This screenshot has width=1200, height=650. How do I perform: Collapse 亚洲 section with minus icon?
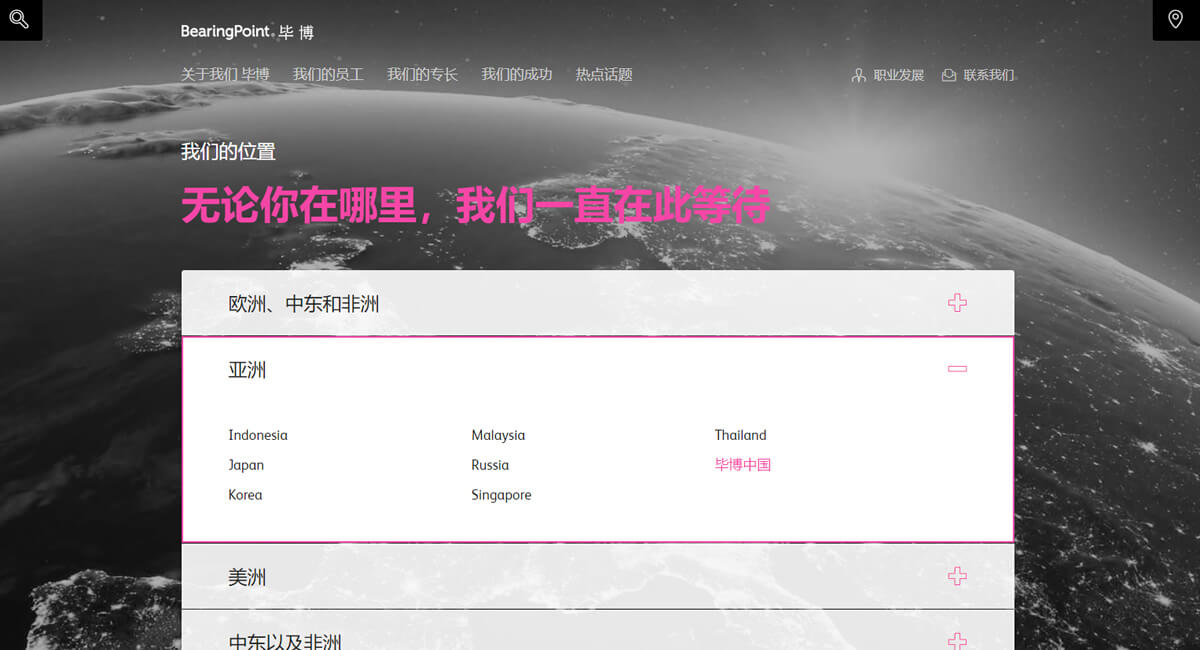(x=957, y=369)
